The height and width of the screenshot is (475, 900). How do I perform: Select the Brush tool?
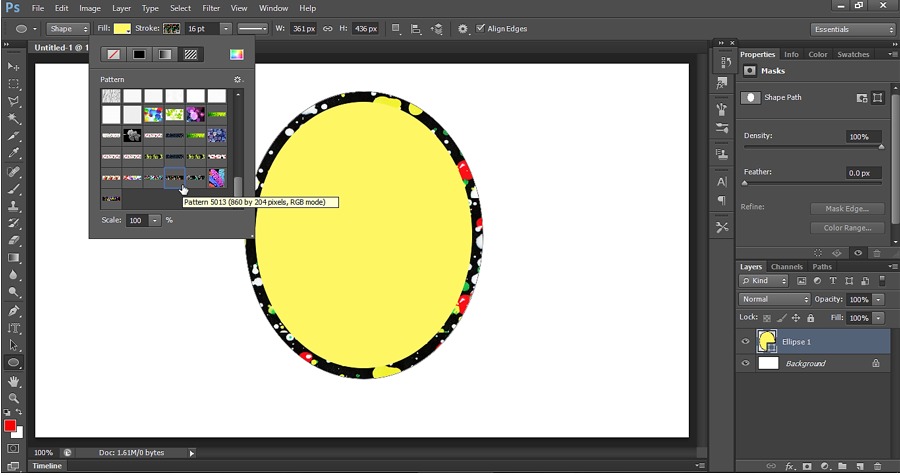pyautogui.click(x=13, y=189)
